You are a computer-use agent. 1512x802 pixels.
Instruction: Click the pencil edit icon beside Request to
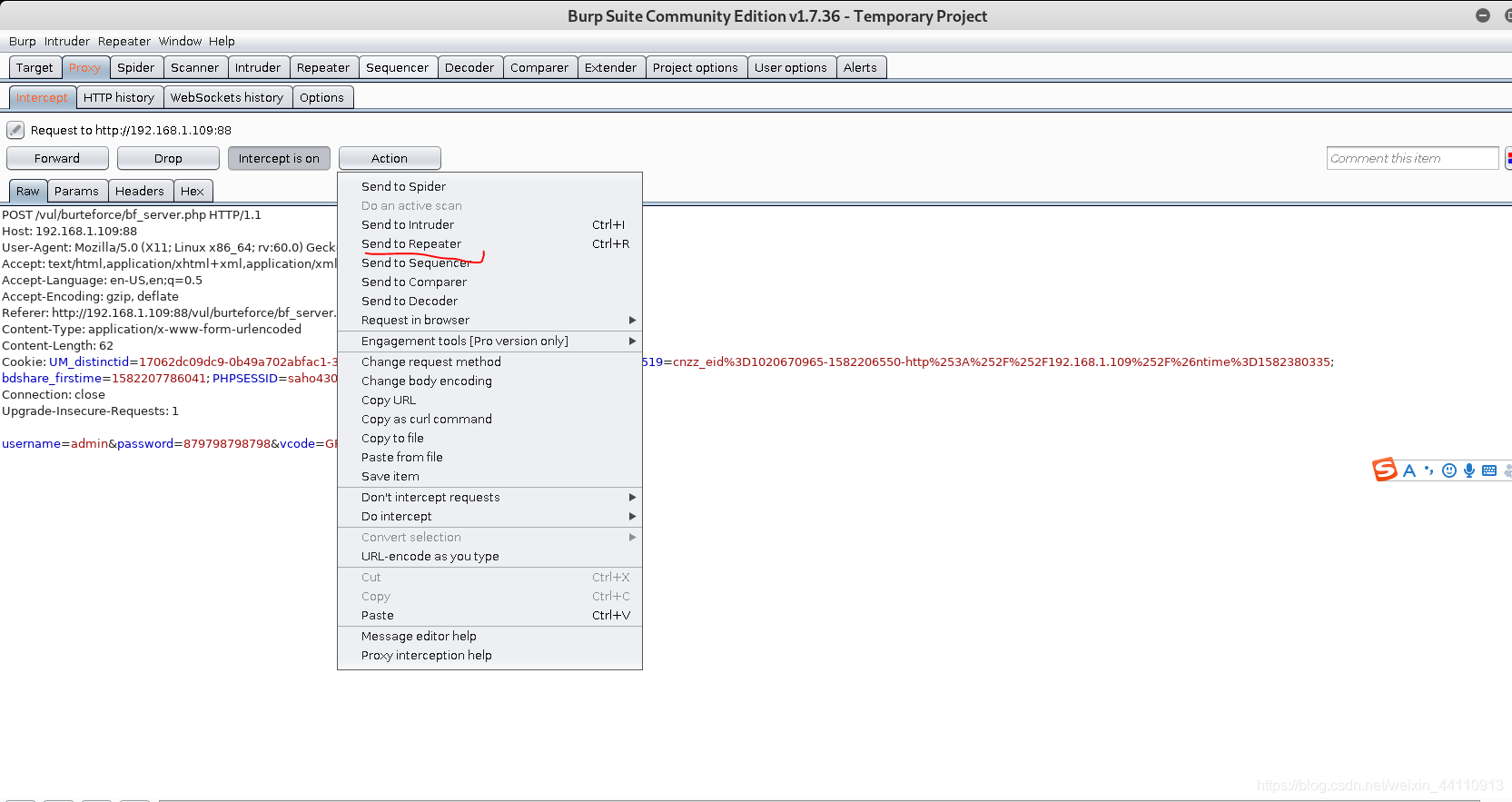(15, 130)
